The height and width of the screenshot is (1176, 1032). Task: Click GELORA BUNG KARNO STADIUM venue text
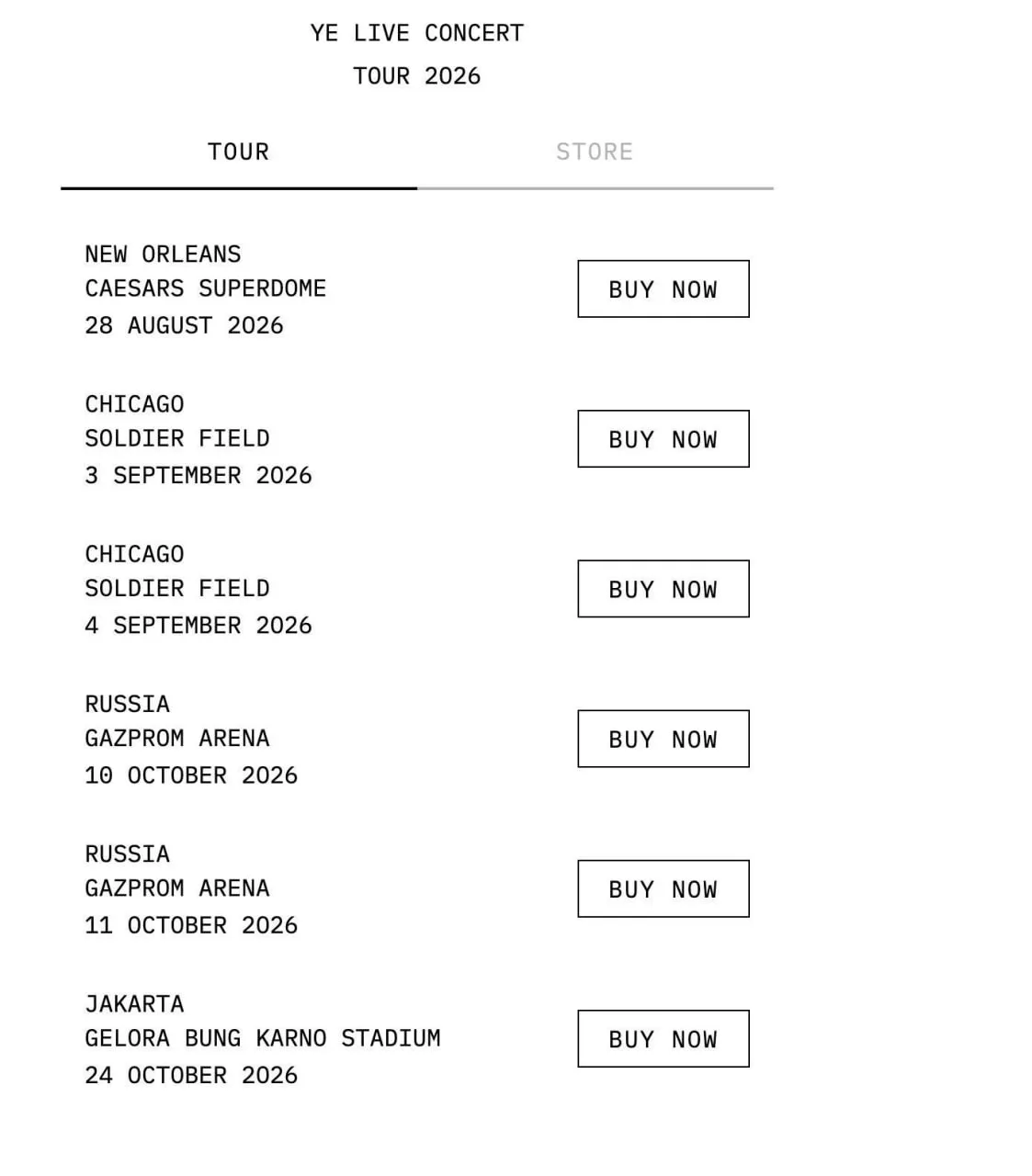click(263, 1038)
